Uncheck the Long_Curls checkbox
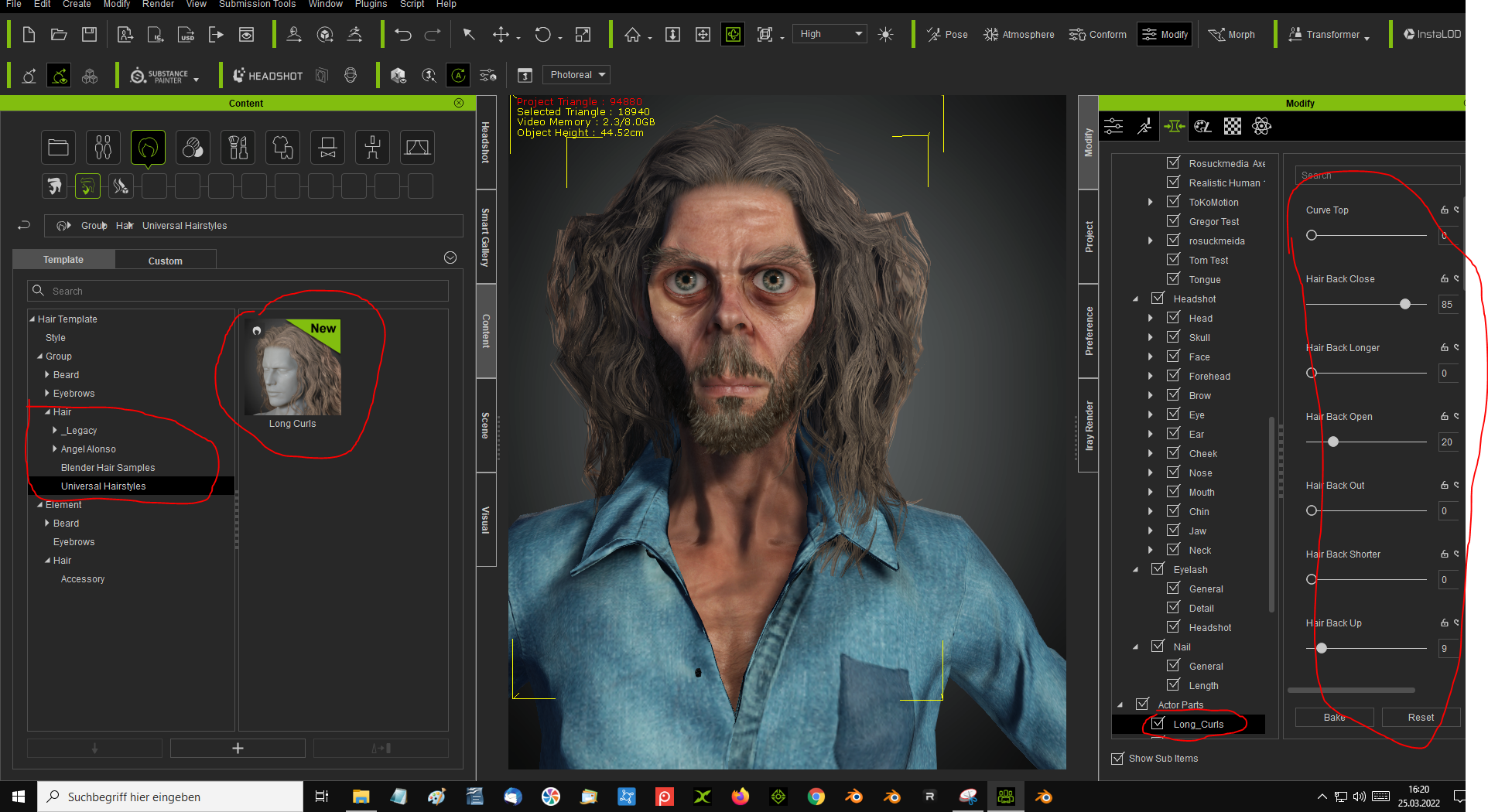The height and width of the screenshot is (812, 1488). [1158, 724]
